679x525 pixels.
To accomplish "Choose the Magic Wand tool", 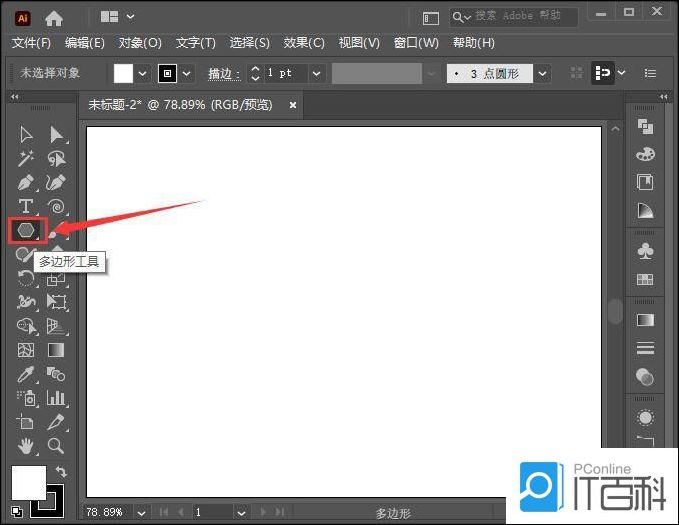I will tap(26, 159).
